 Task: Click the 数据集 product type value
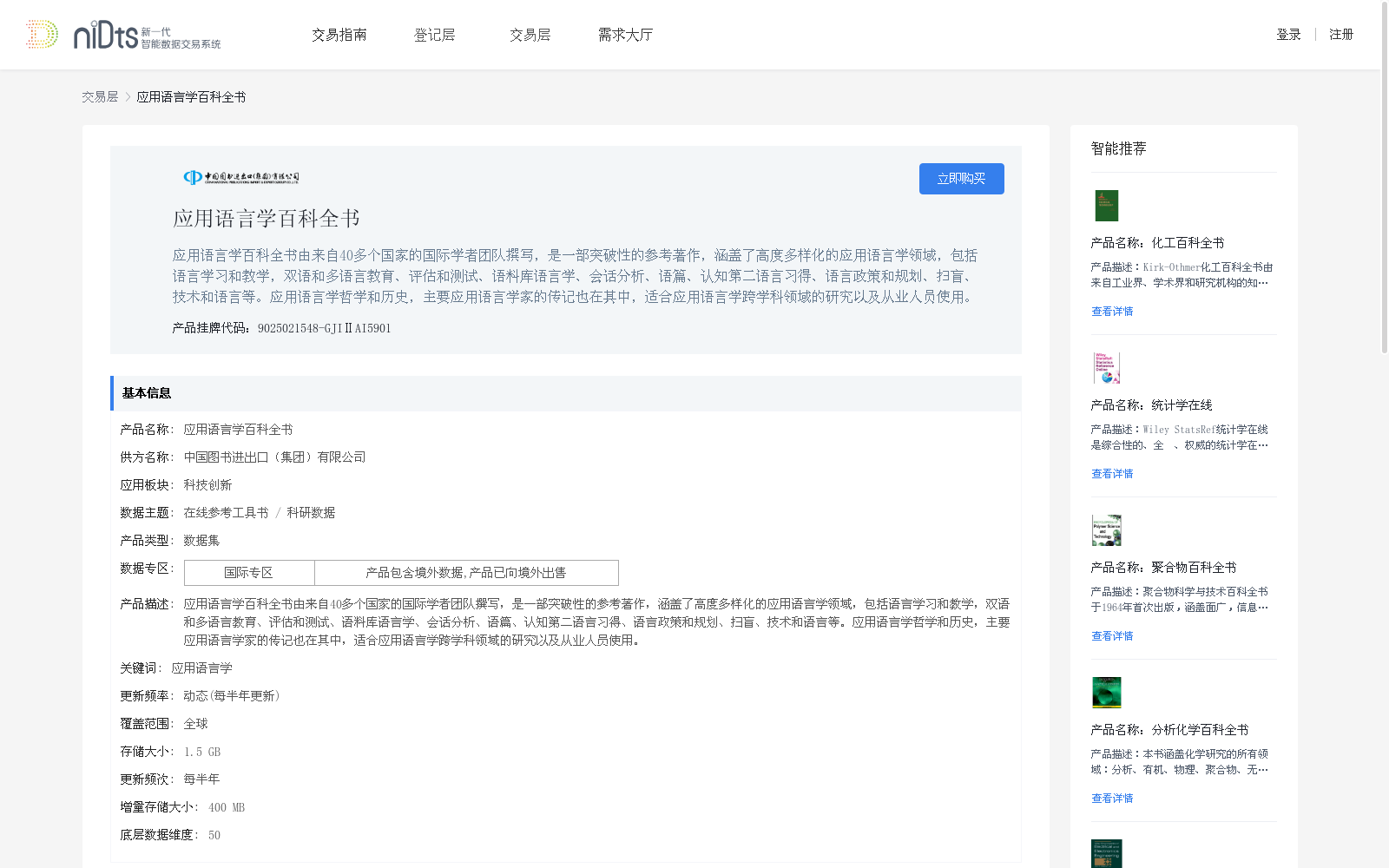point(201,541)
